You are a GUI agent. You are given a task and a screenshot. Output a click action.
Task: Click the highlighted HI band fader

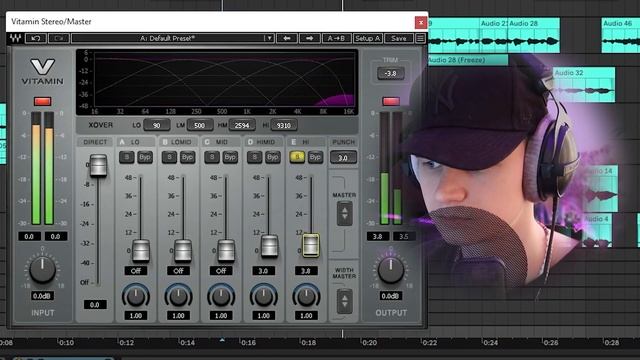311,245
